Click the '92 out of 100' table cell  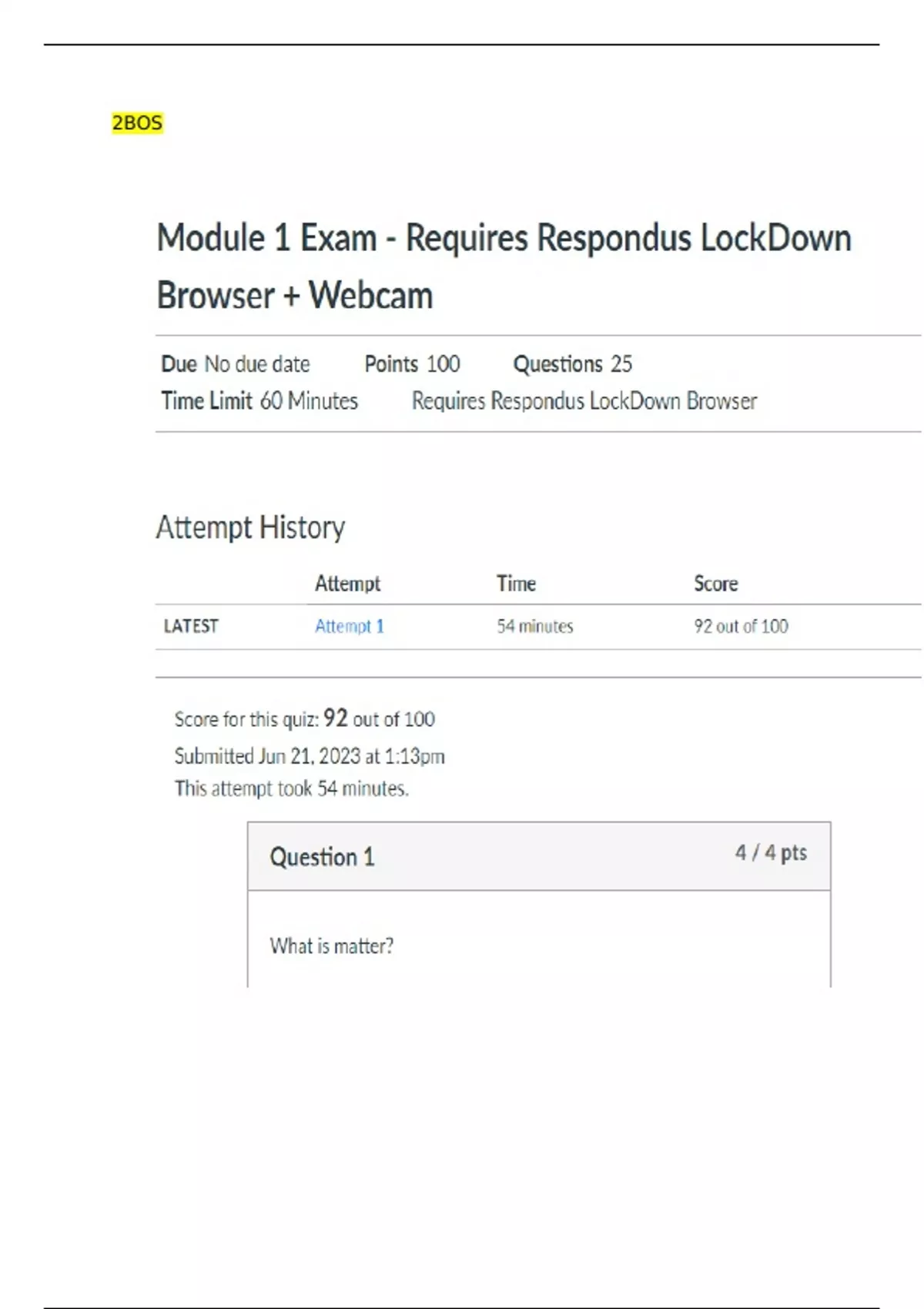tap(741, 626)
